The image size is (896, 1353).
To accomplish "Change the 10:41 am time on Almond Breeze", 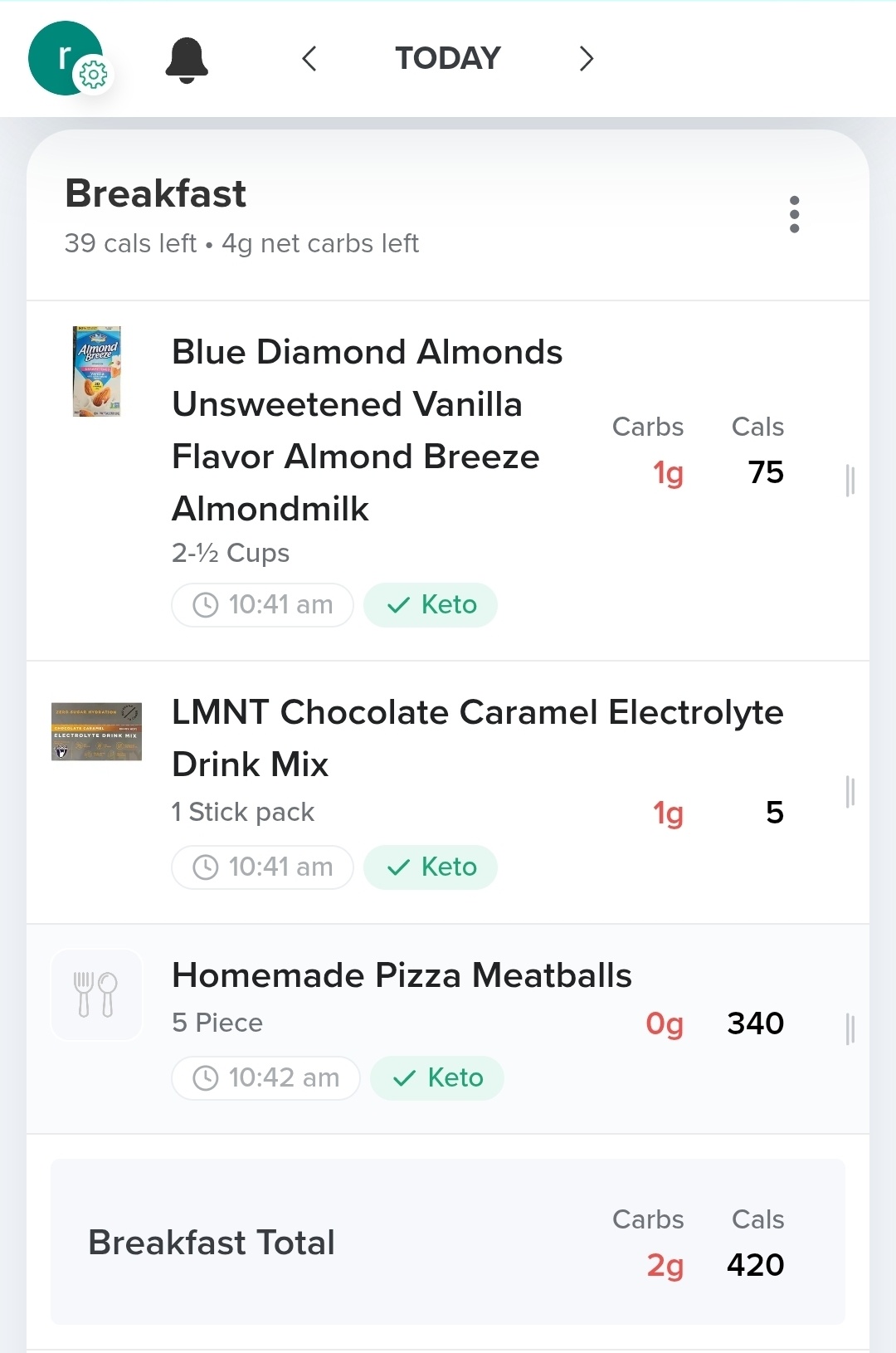I will (x=263, y=605).
